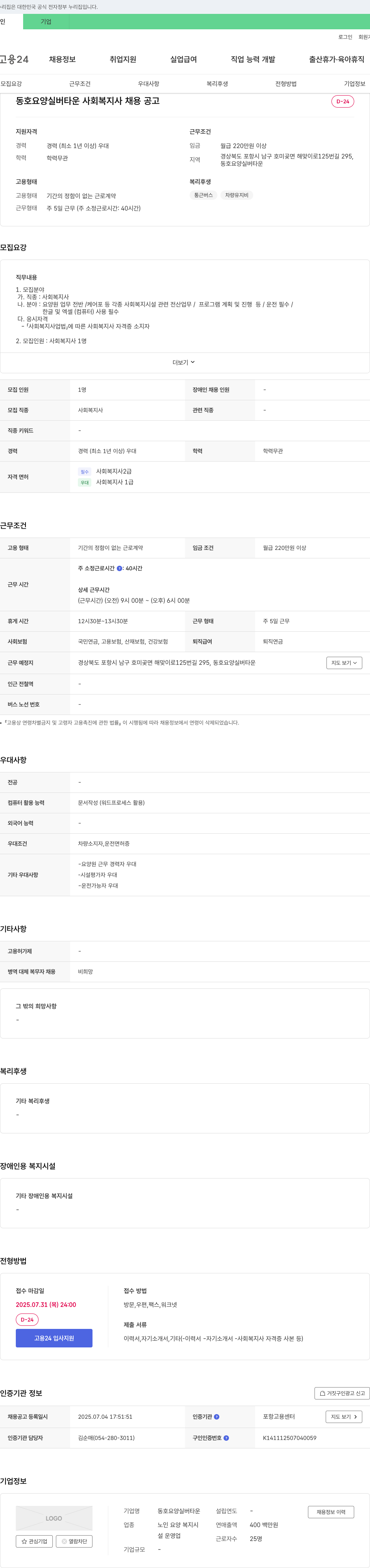Screen dimensions: 370x1568
Task: Jump to the 전형방법 section tab
Action: pyautogui.click(x=286, y=83)
